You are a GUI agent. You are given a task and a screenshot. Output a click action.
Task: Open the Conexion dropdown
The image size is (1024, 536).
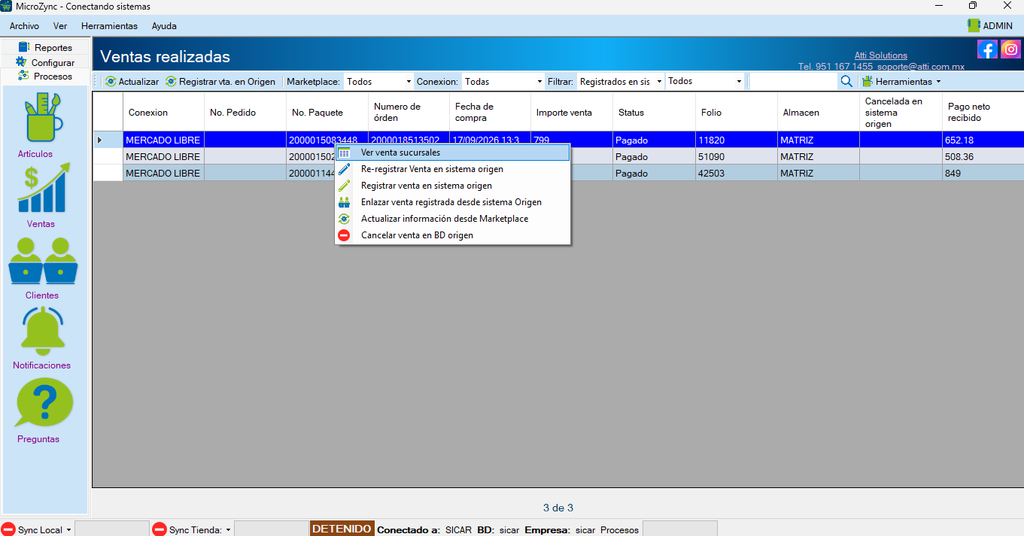pyautogui.click(x=503, y=82)
